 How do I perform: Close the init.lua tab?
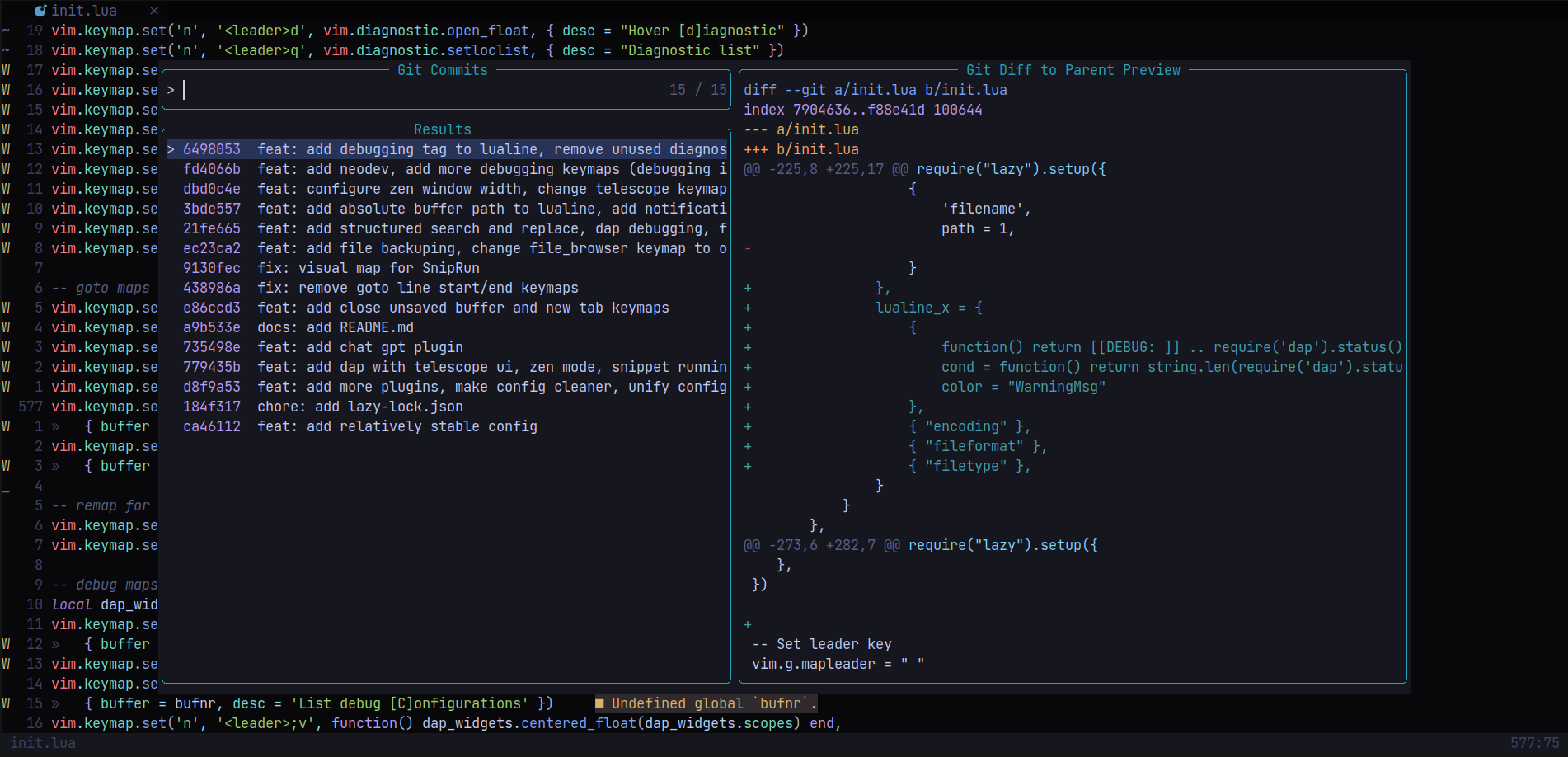(x=154, y=11)
